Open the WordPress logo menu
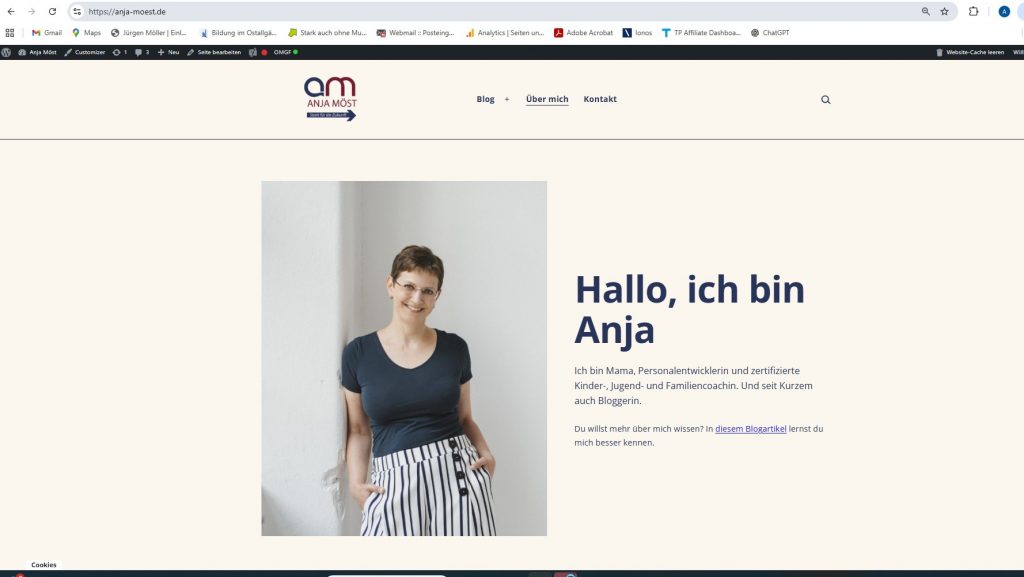The image size is (1024, 577). 6,52
